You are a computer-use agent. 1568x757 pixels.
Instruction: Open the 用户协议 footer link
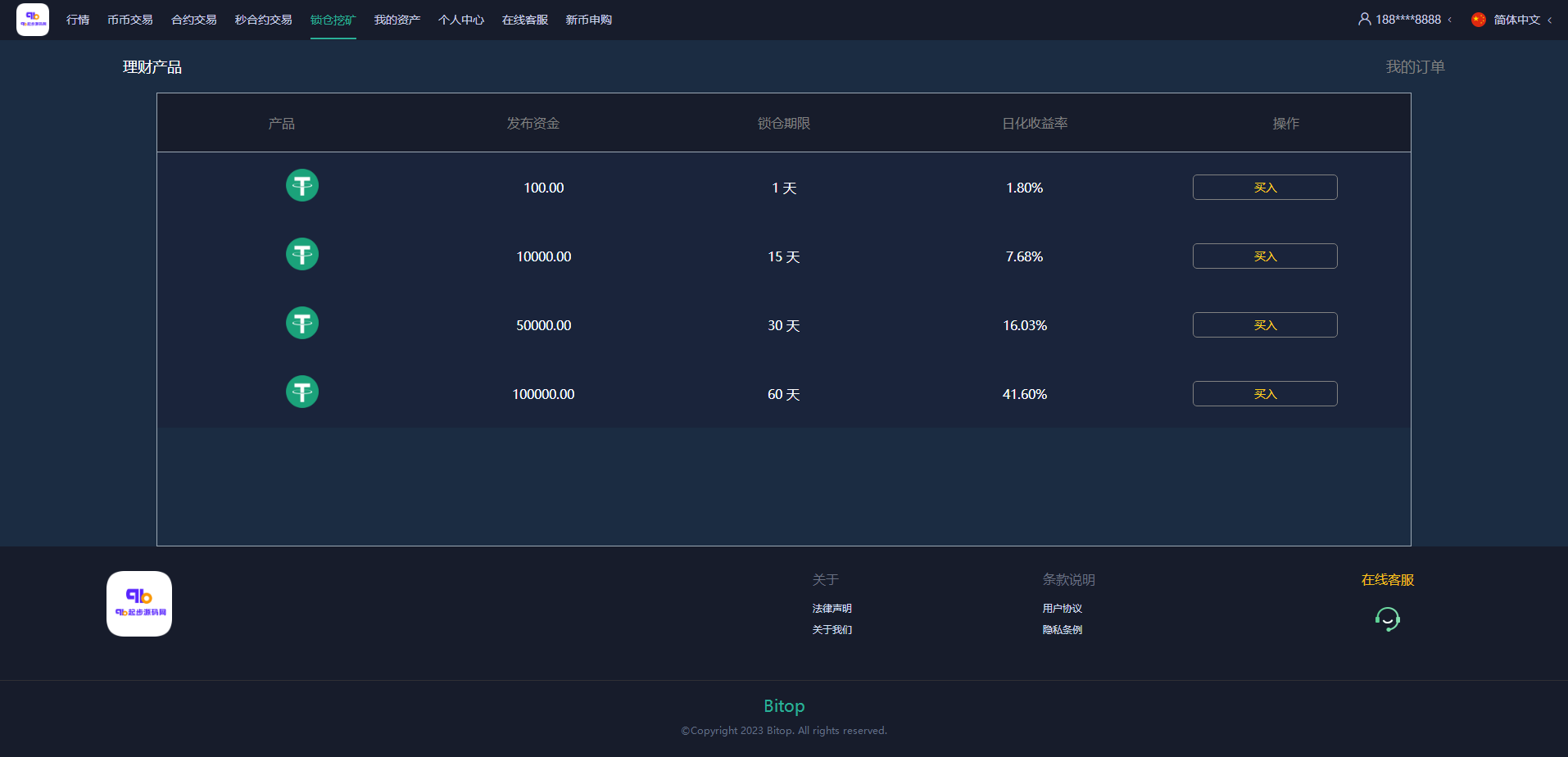pyautogui.click(x=1062, y=609)
